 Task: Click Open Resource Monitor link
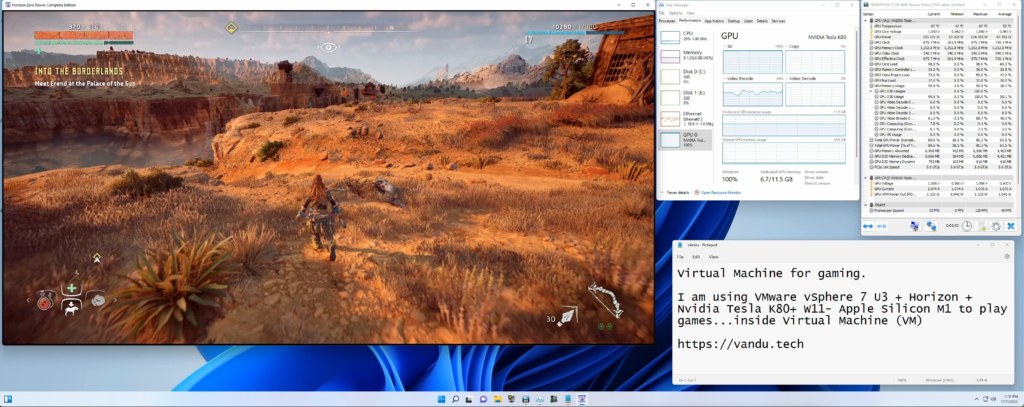click(720, 193)
